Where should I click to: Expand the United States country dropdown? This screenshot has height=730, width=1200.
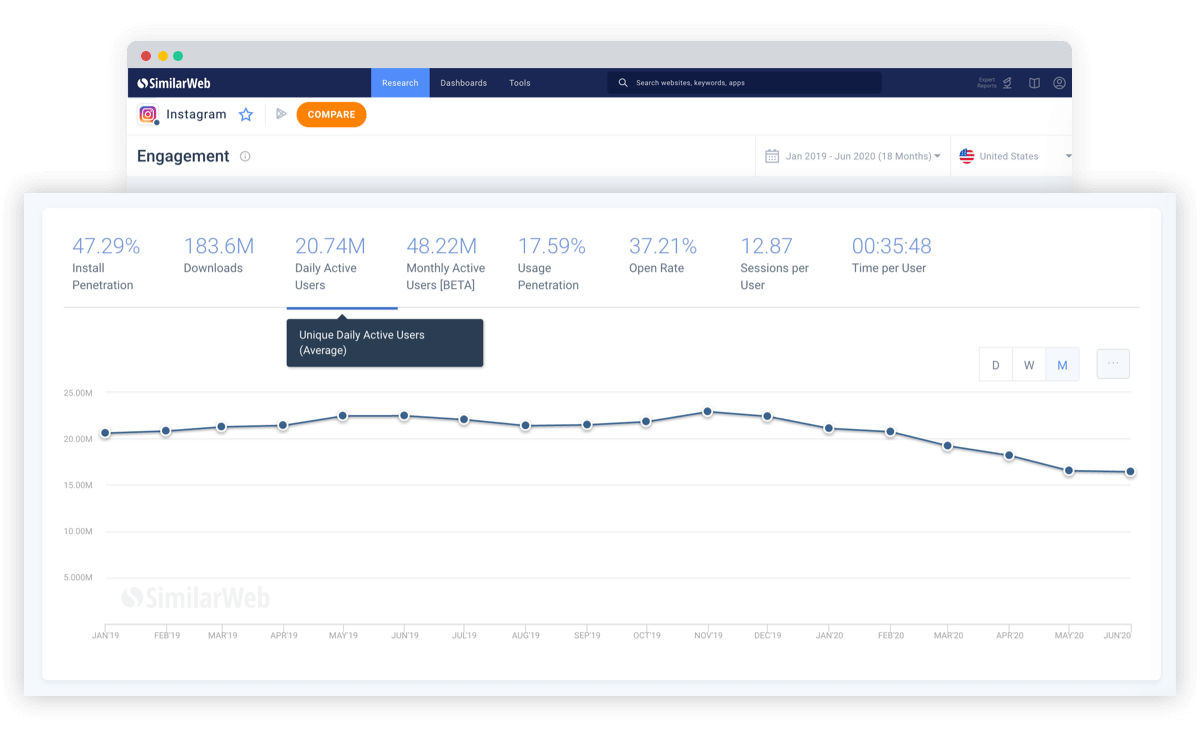coord(1013,156)
